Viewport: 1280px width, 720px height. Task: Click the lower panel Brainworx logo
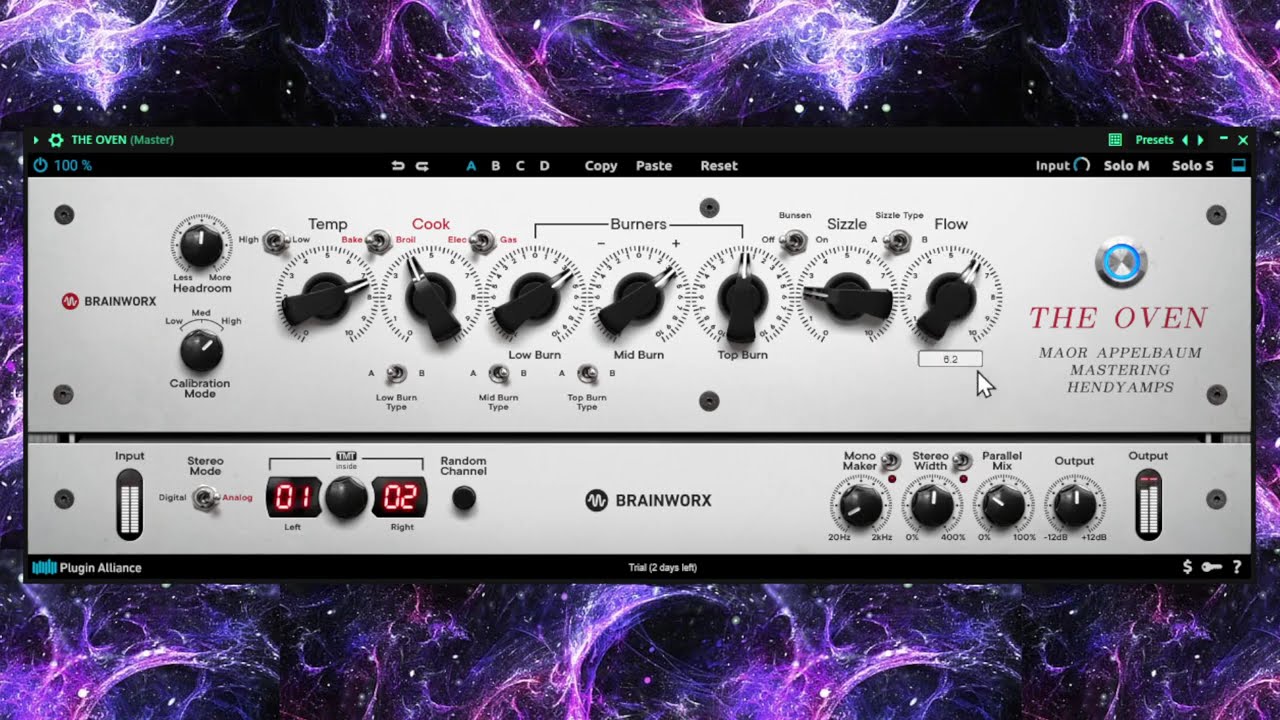click(648, 500)
